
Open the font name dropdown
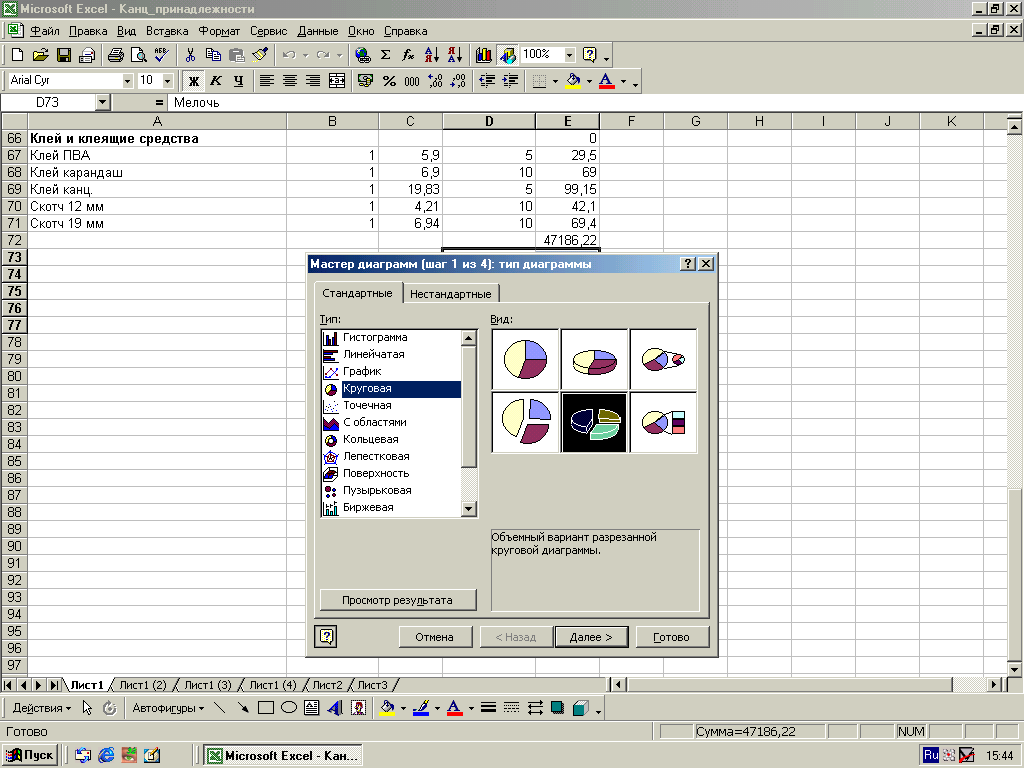(x=127, y=81)
